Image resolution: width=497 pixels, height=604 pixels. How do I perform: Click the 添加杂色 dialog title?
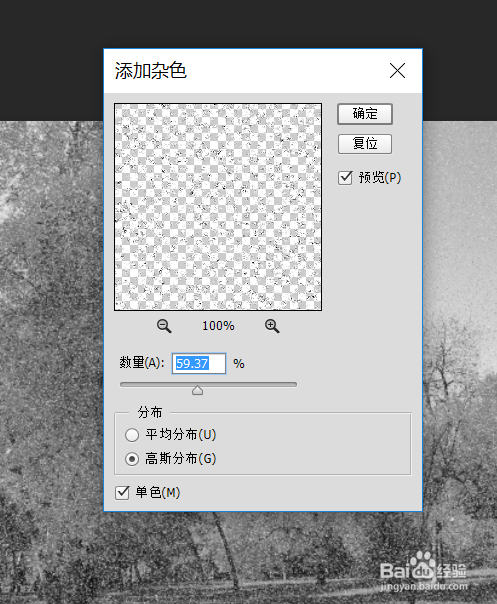tap(151, 71)
